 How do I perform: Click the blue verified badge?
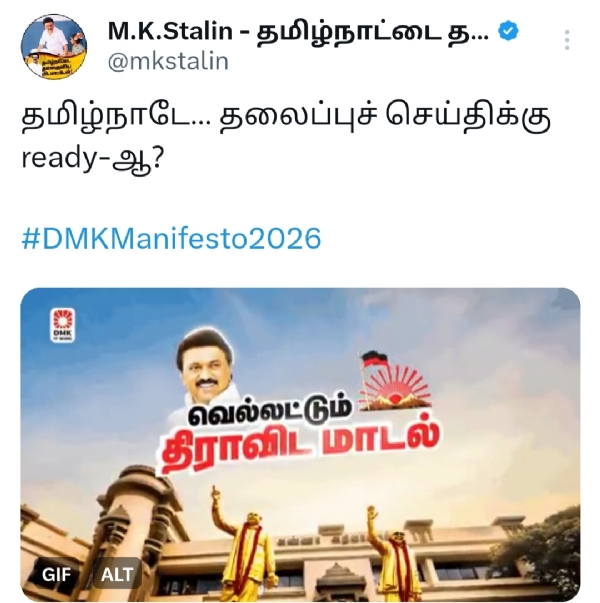point(508,31)
